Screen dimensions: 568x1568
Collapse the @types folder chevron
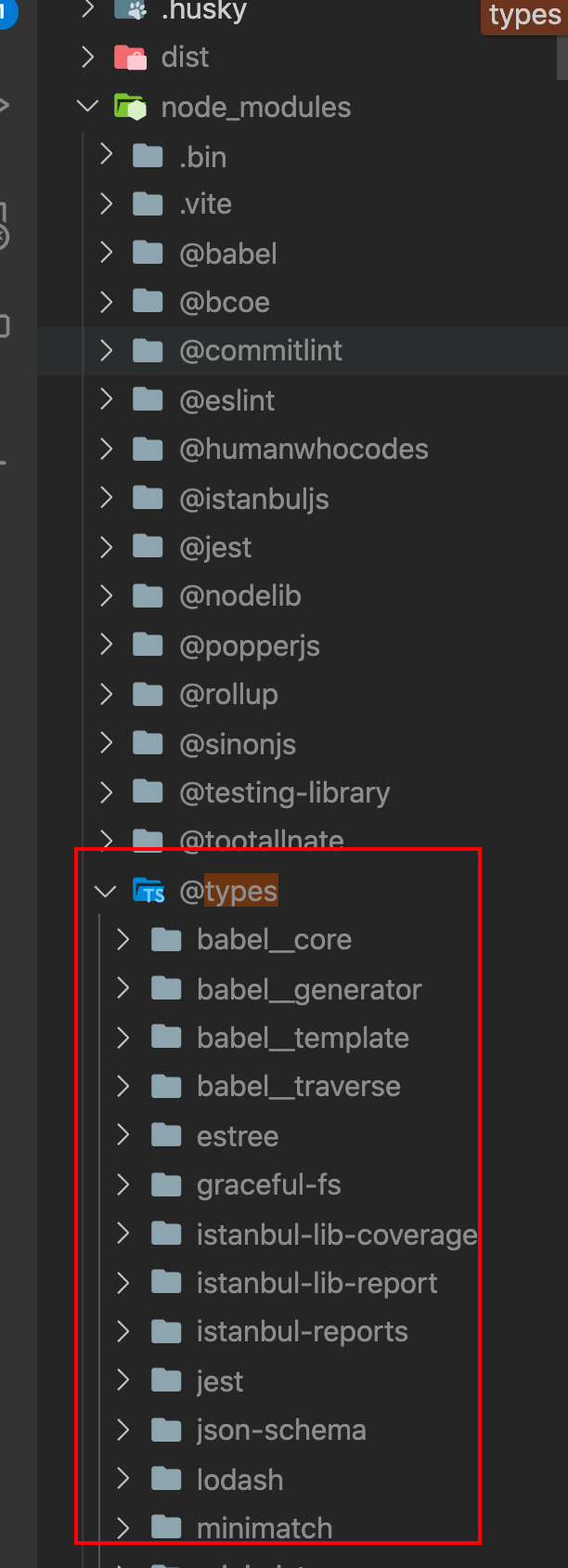click(x=106, y=891)
